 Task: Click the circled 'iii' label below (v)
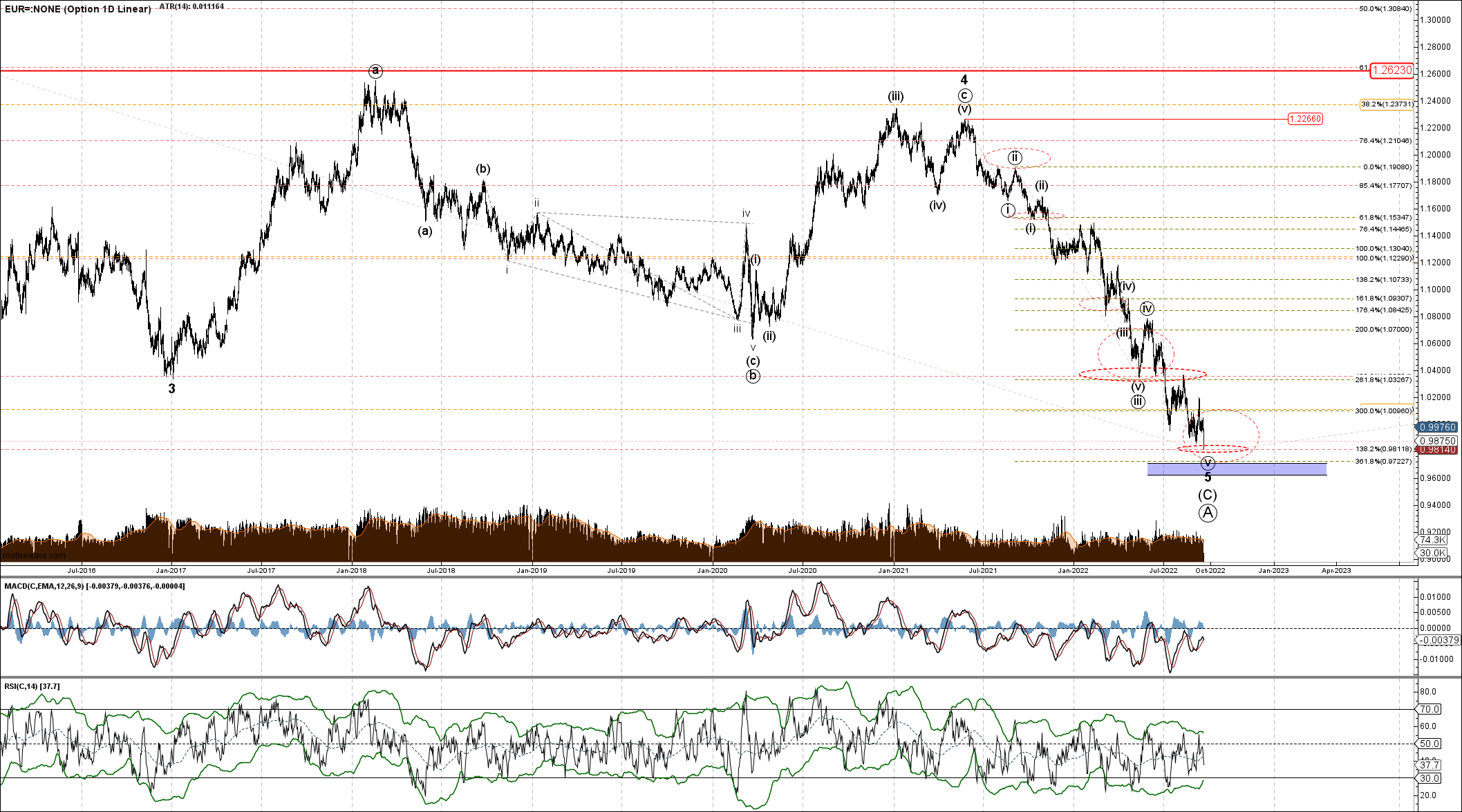coord(1138,402)
